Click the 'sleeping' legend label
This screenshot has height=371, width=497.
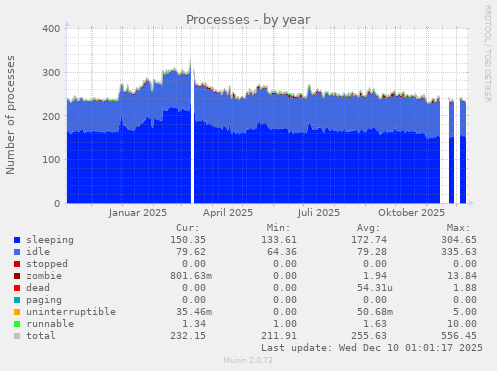50,240
